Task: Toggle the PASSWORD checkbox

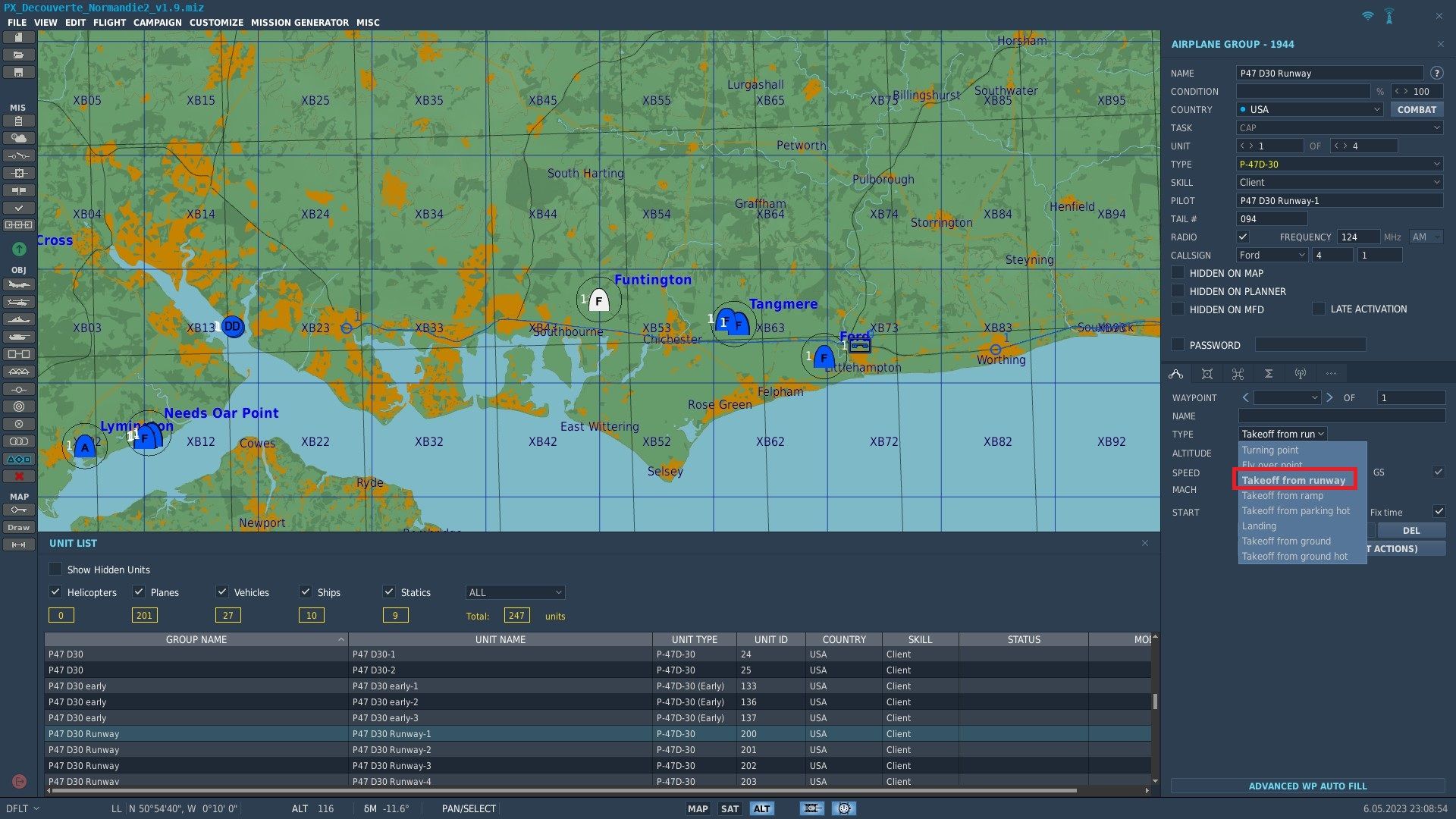Action: [1178, 345]
